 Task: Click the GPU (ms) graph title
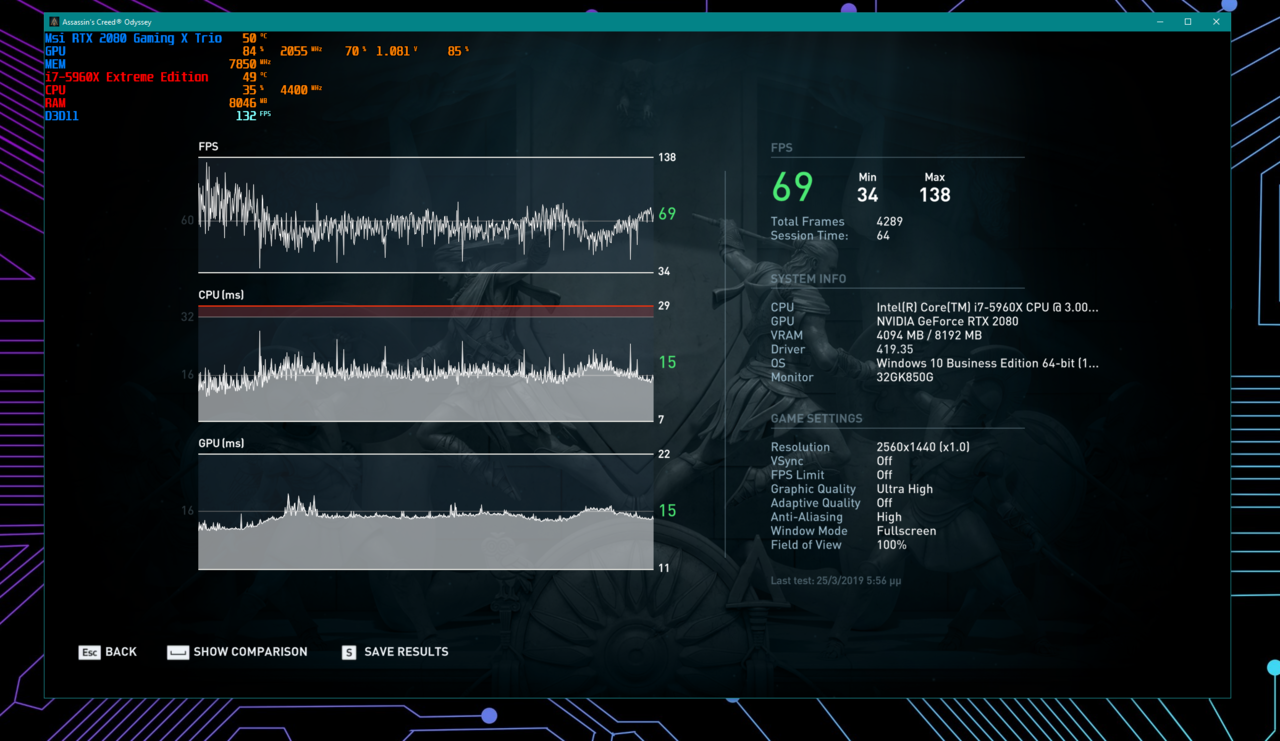(221, 443)
